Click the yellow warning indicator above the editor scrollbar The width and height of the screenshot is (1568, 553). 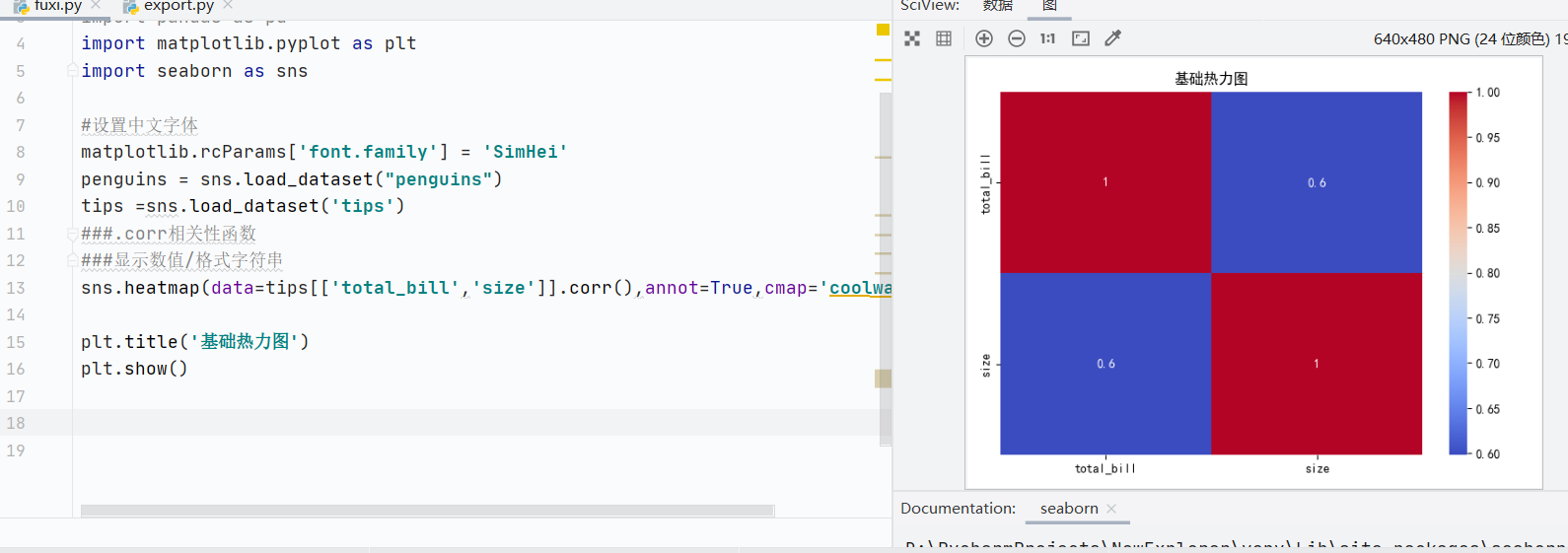(883, 30)
